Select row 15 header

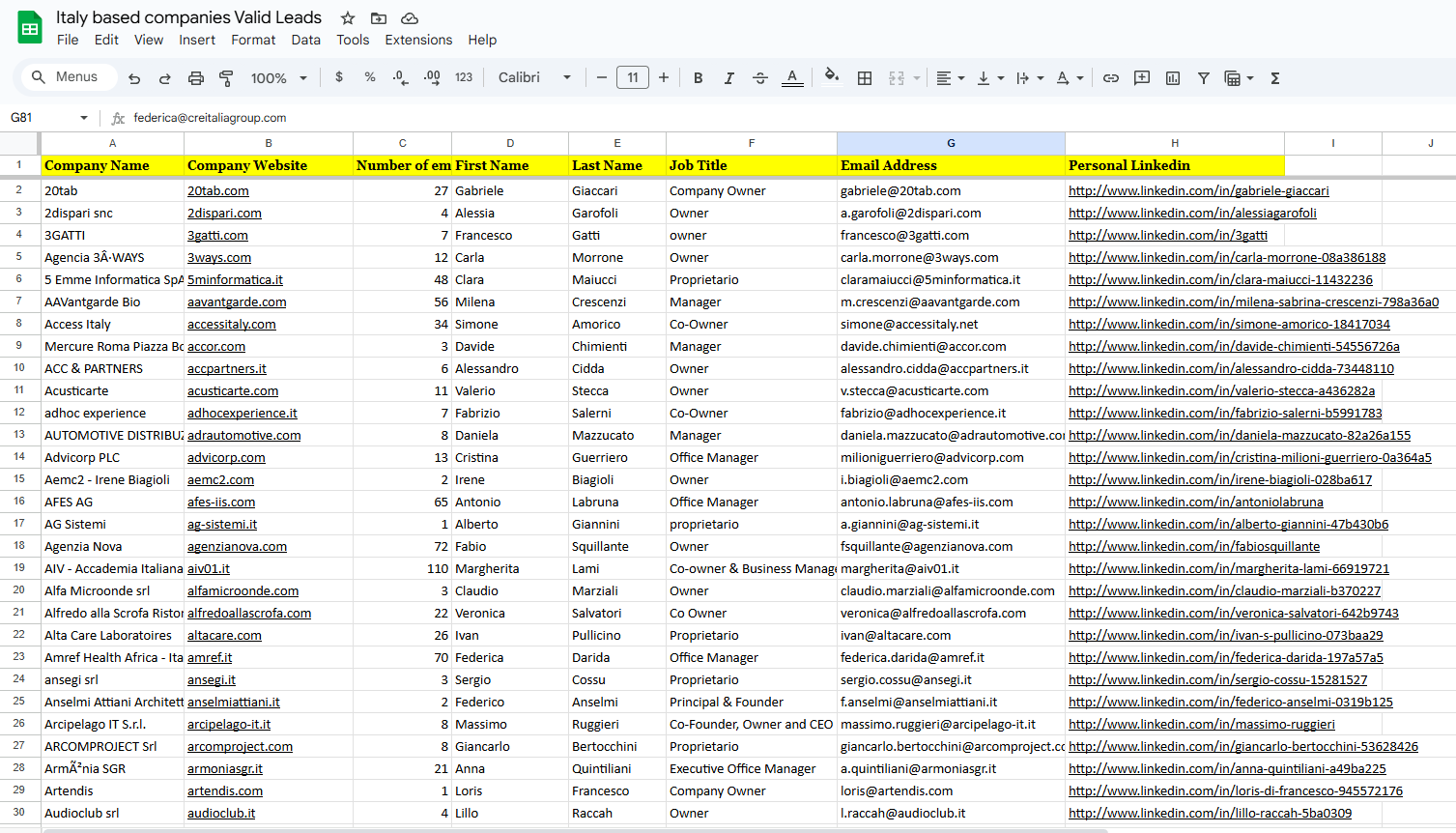(19, 479)
